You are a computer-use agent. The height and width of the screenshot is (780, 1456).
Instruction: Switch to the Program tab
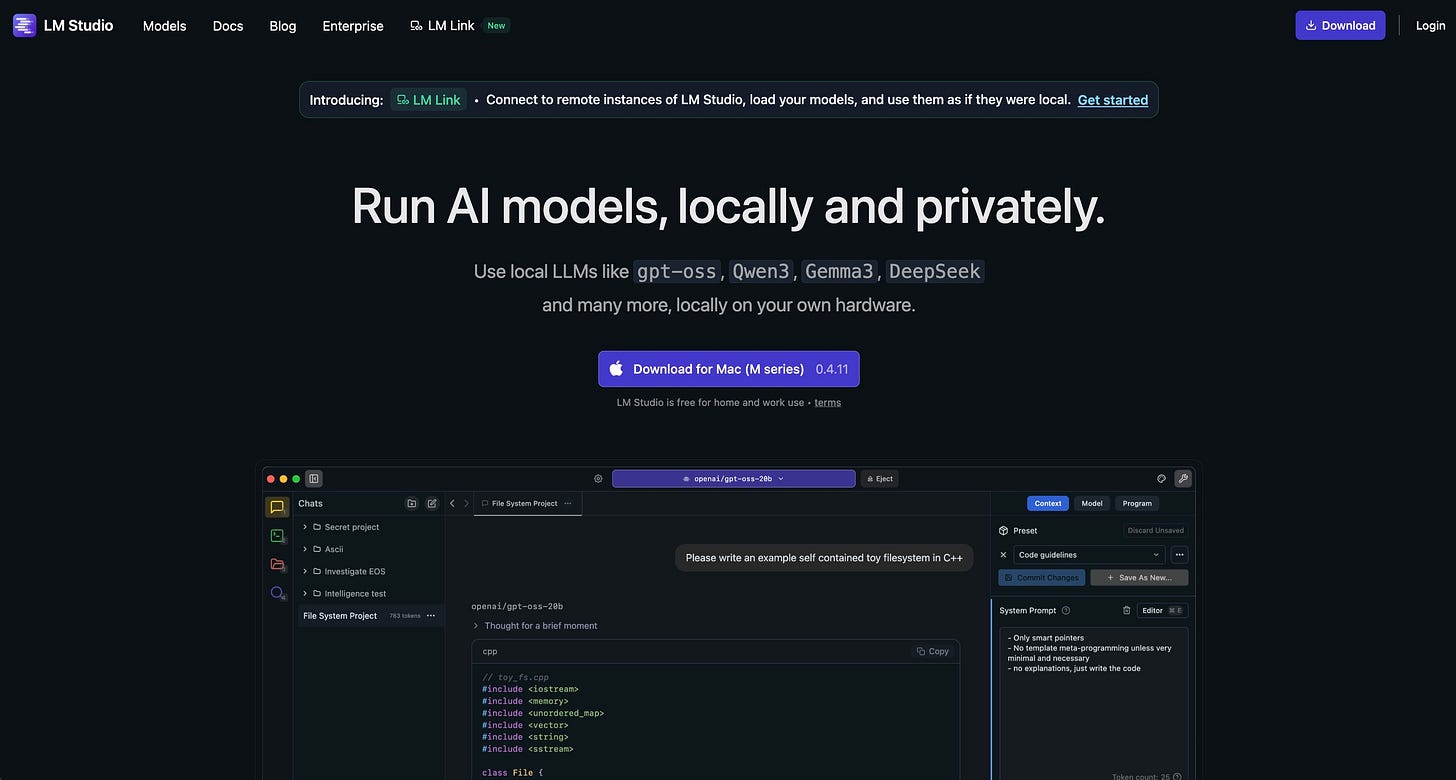(1137, 504)
